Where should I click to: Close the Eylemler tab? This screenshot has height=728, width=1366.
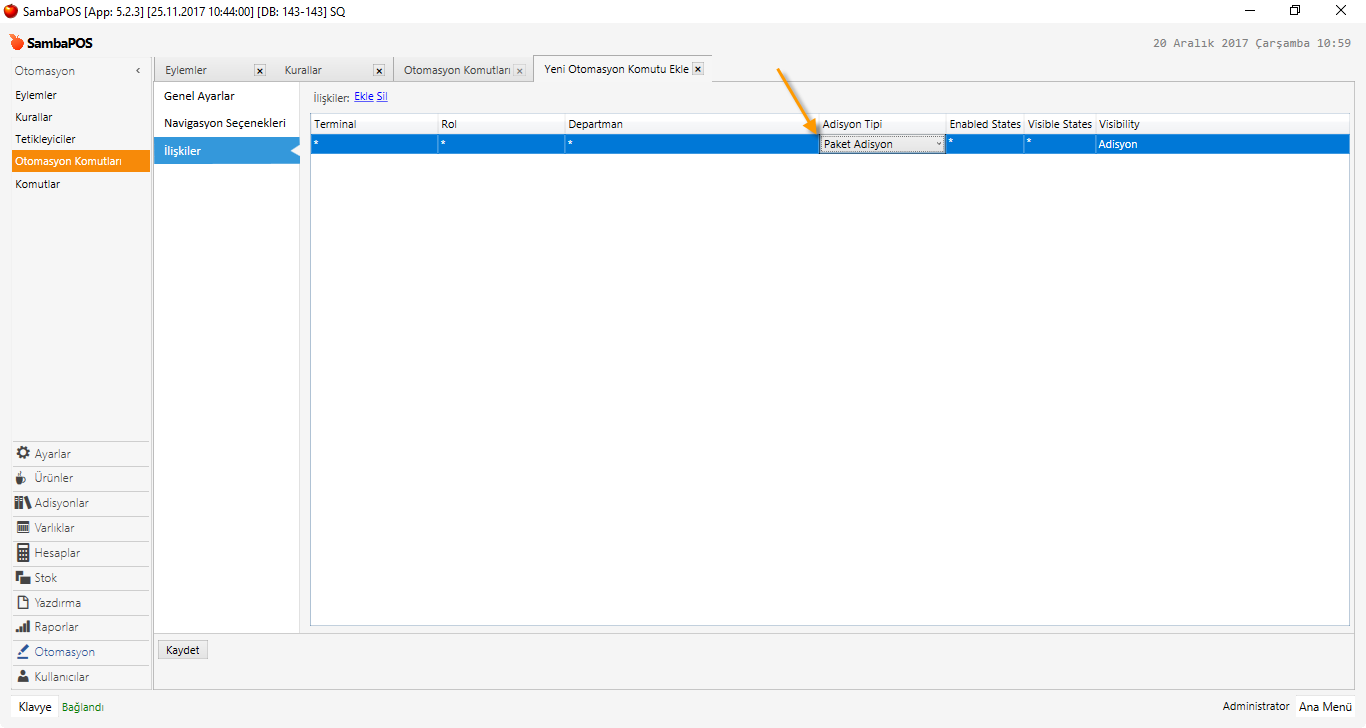pos(260,71)
